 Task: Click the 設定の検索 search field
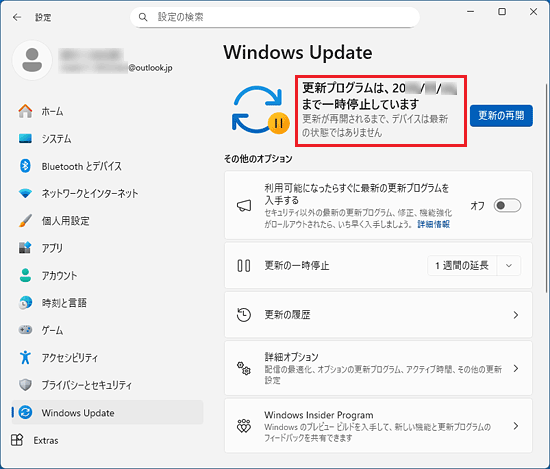coord(275,17)
